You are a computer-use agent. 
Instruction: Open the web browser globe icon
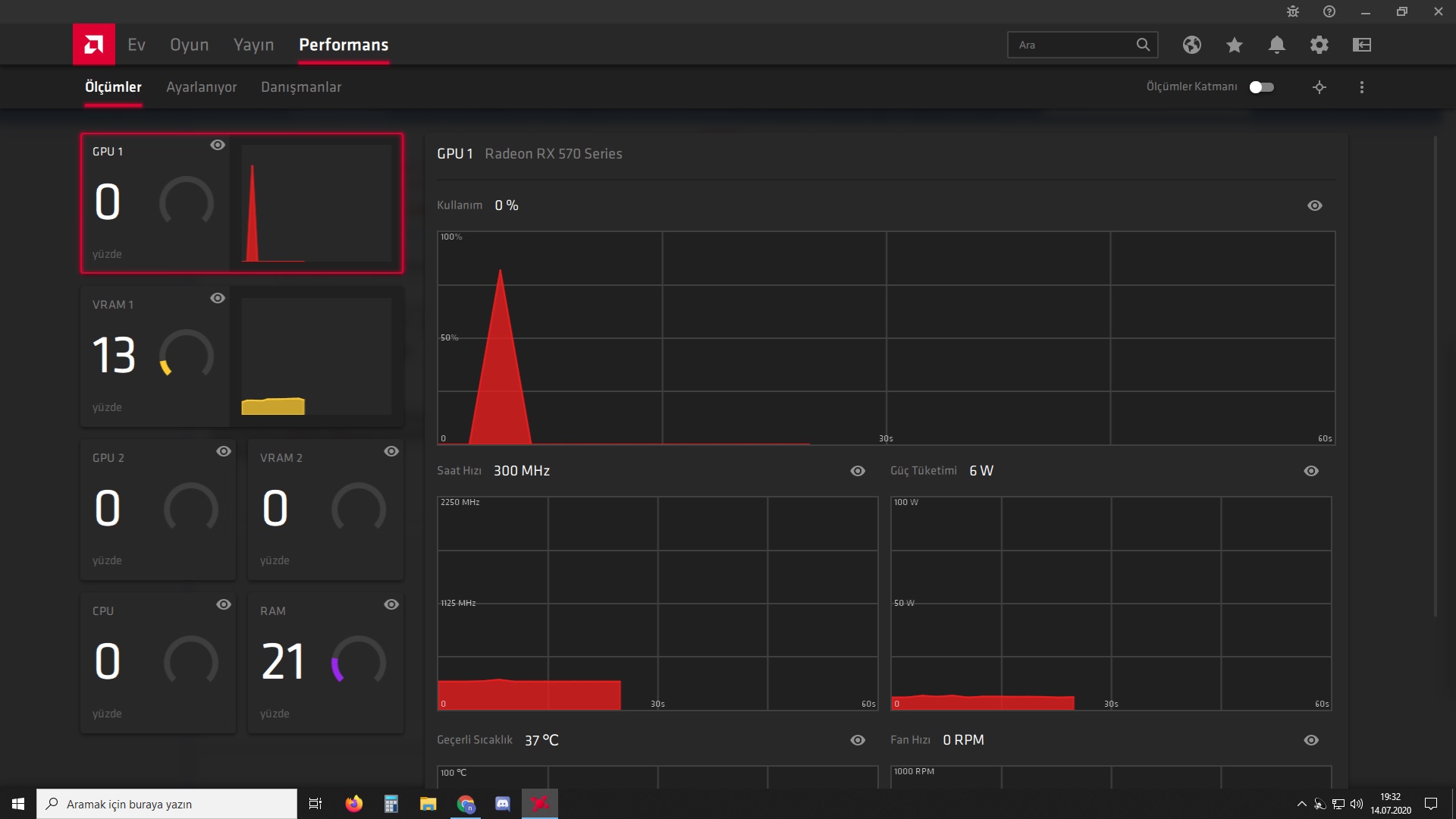[x=1191, y=45]
